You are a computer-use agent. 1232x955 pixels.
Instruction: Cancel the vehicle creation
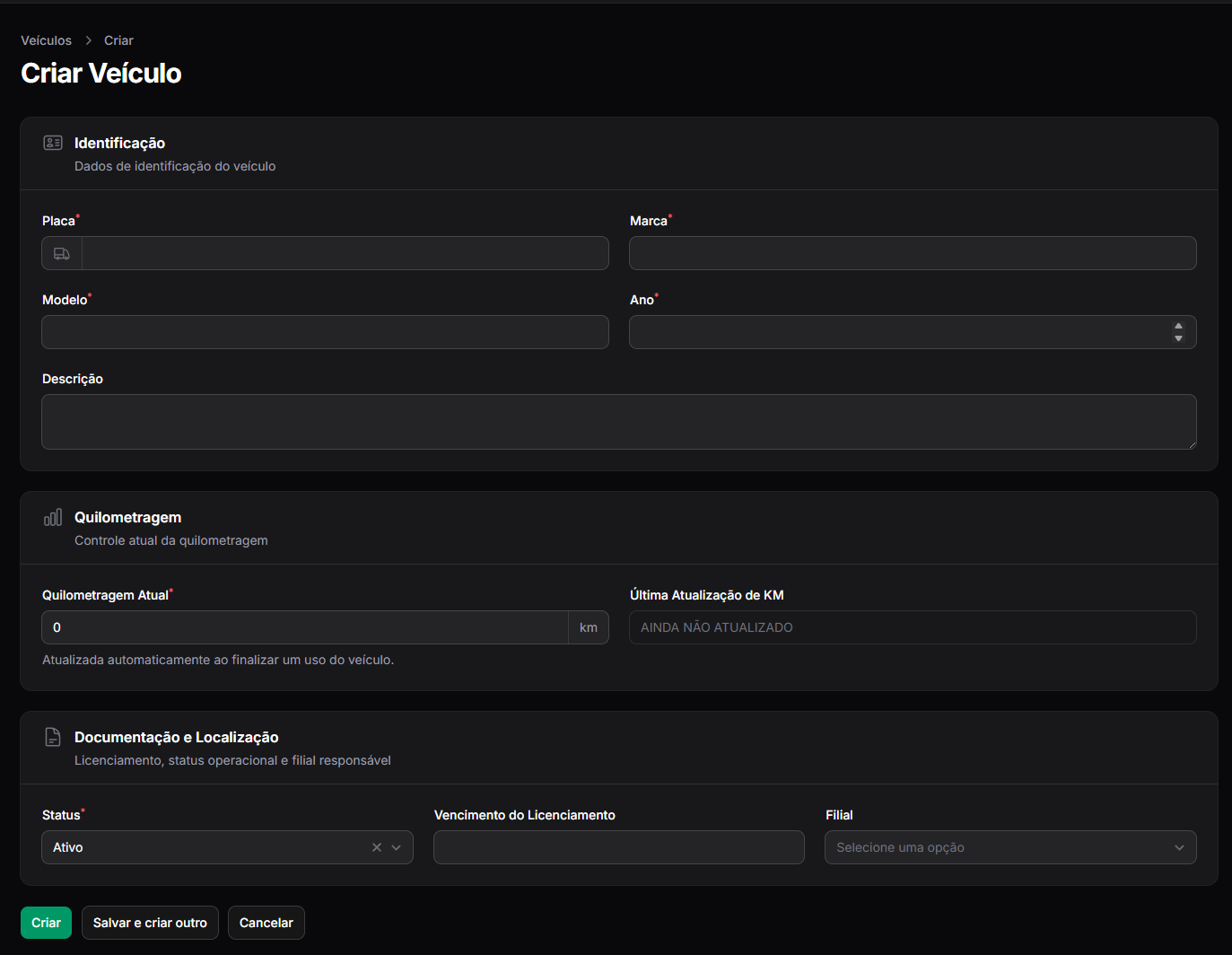point(266,923)
